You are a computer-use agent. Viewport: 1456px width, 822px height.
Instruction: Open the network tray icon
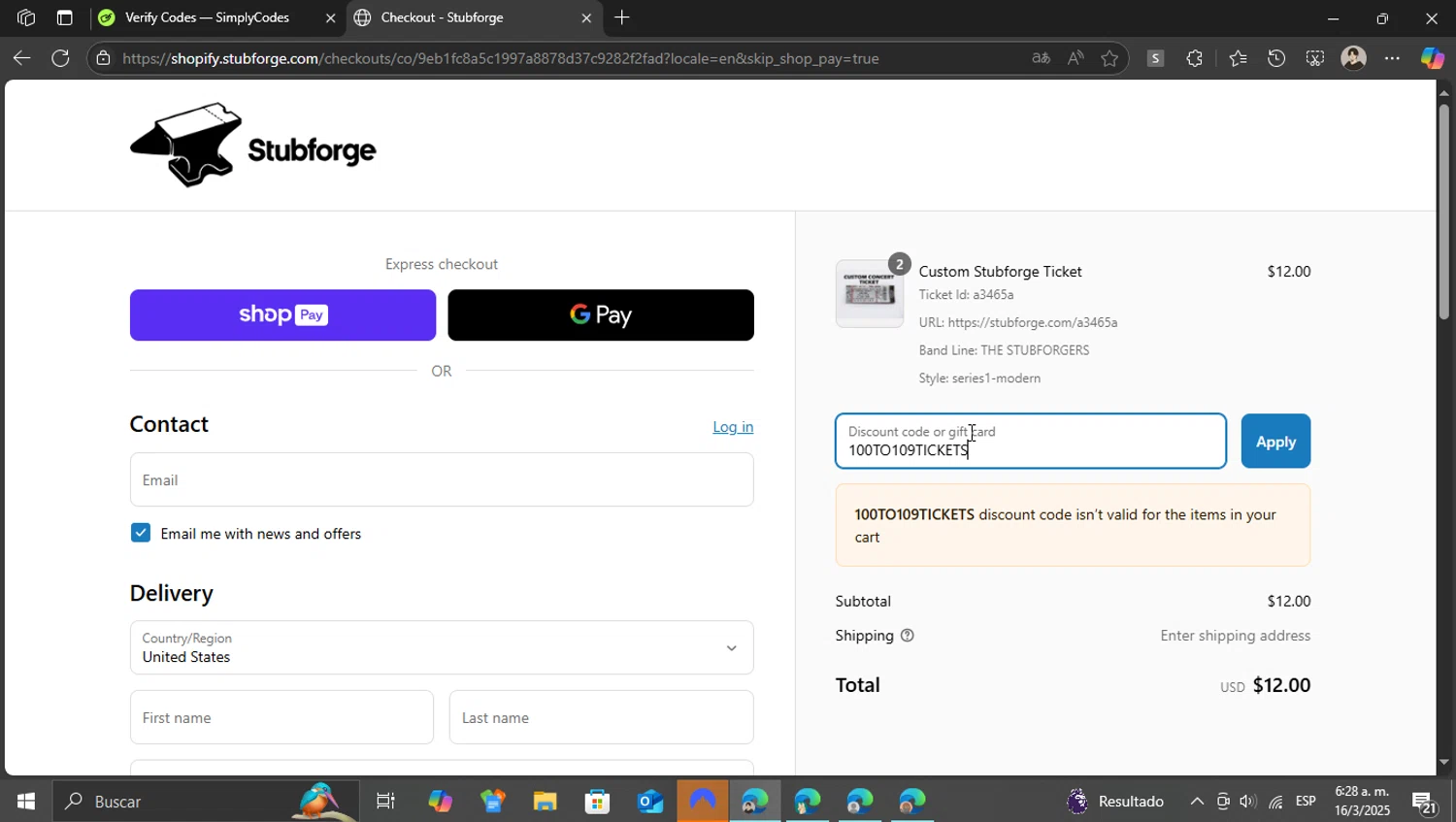point(1275,802)
